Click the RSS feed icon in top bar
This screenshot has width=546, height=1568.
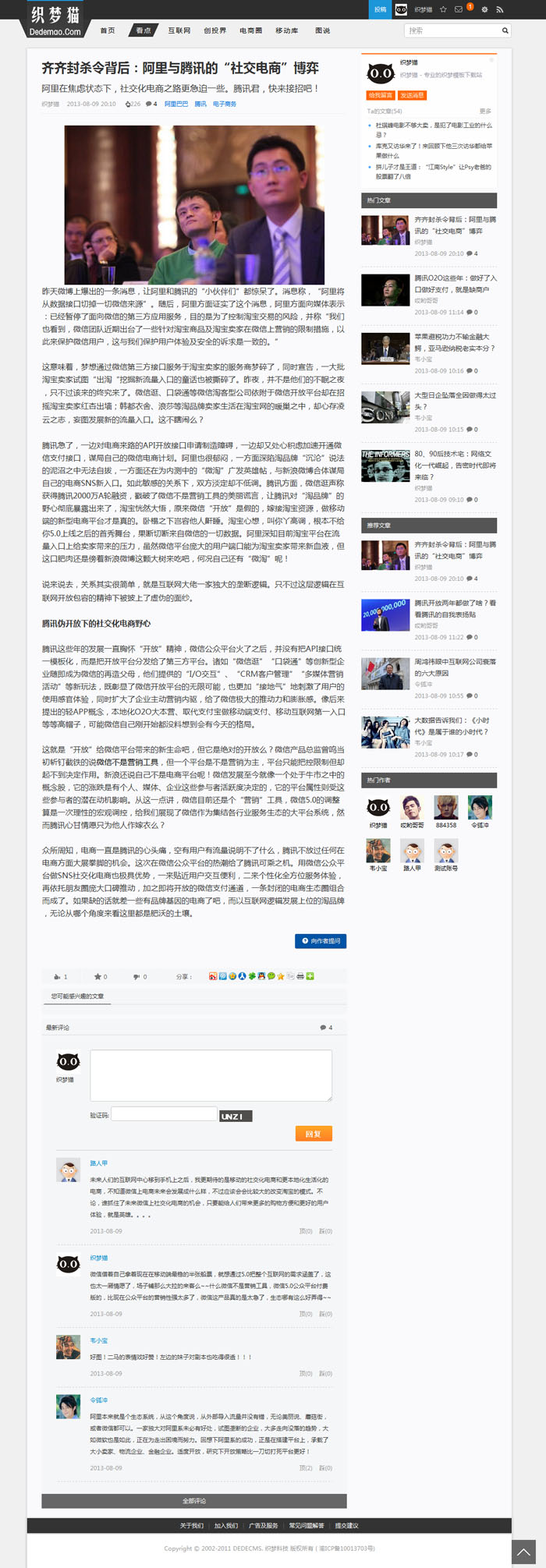pyautogui.click(x=499, y=9)
